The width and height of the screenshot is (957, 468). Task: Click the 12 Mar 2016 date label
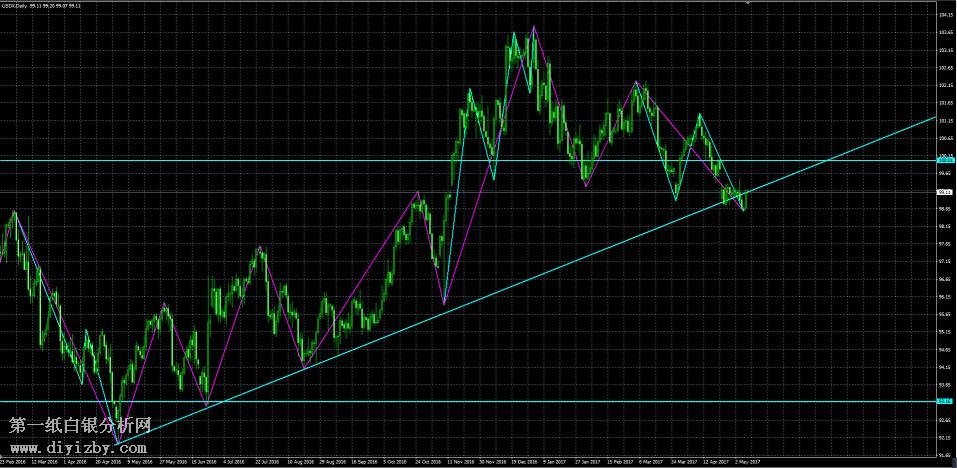coord(45,462)
